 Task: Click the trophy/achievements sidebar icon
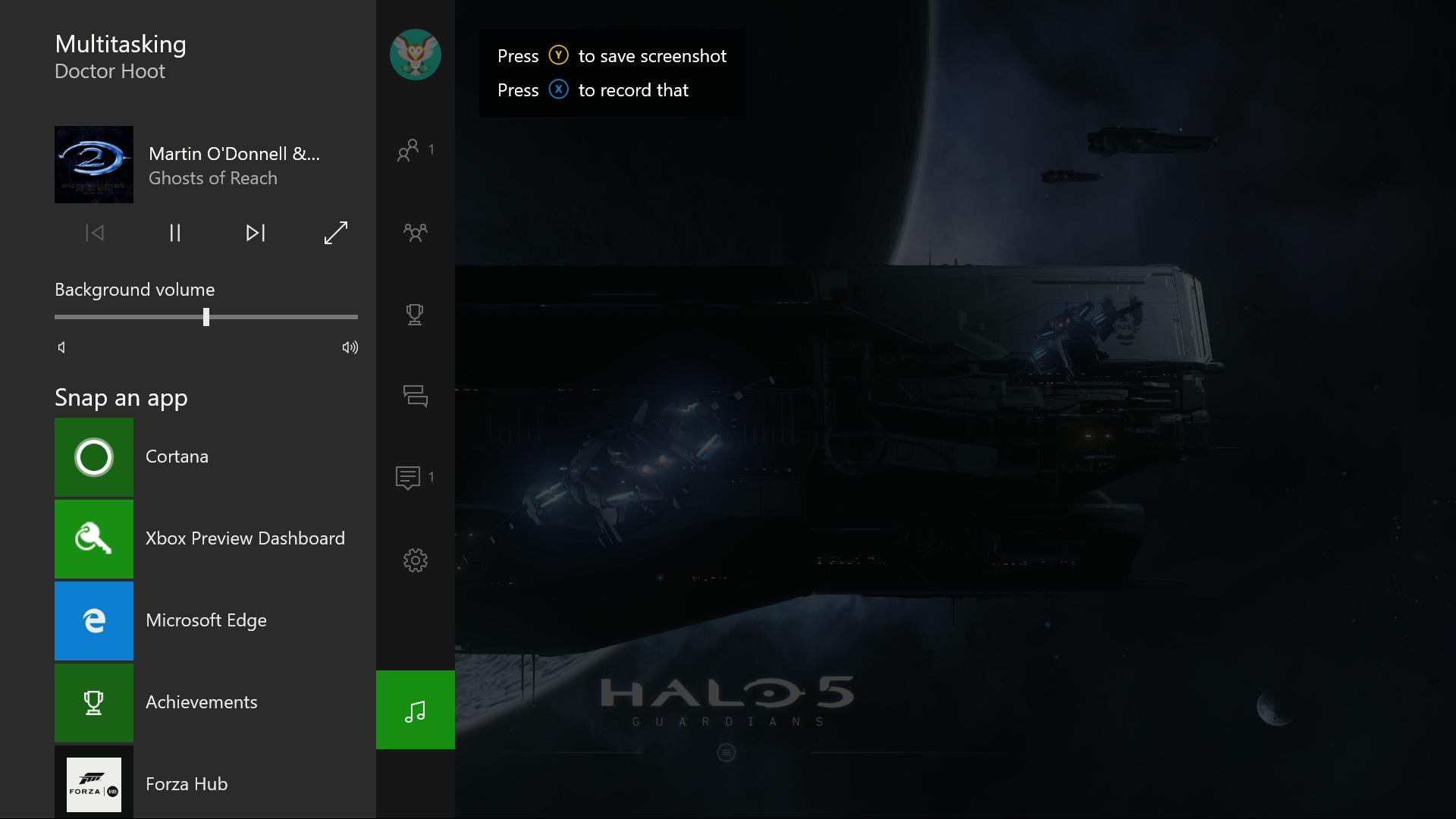(414, 314)
